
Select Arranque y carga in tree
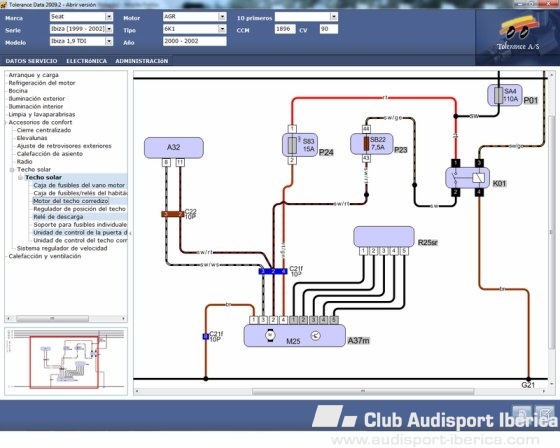[33, 75]
